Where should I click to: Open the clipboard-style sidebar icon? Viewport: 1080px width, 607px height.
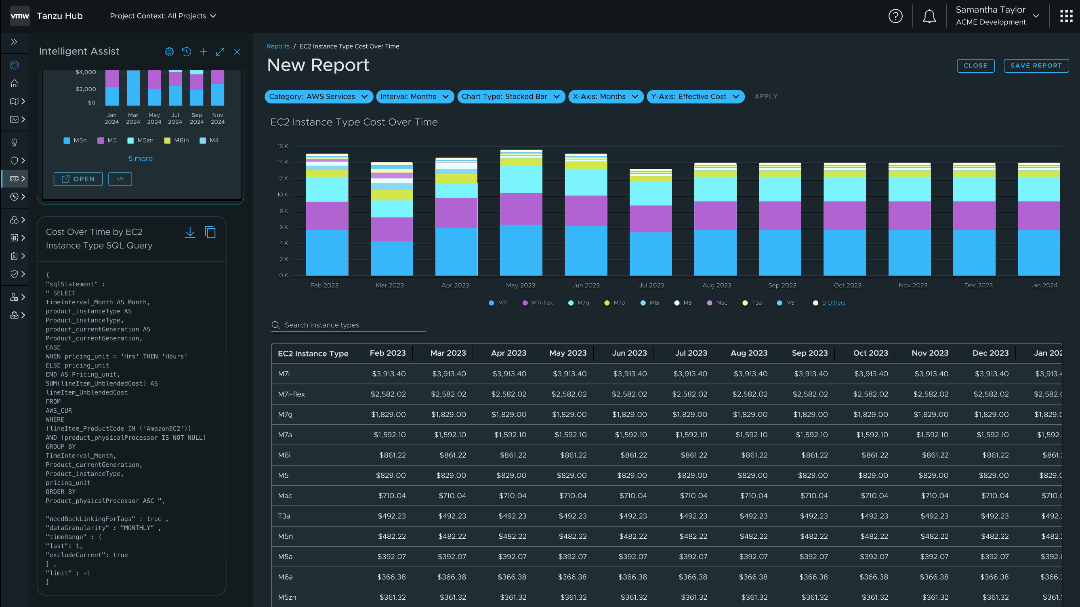pos(14,256)
